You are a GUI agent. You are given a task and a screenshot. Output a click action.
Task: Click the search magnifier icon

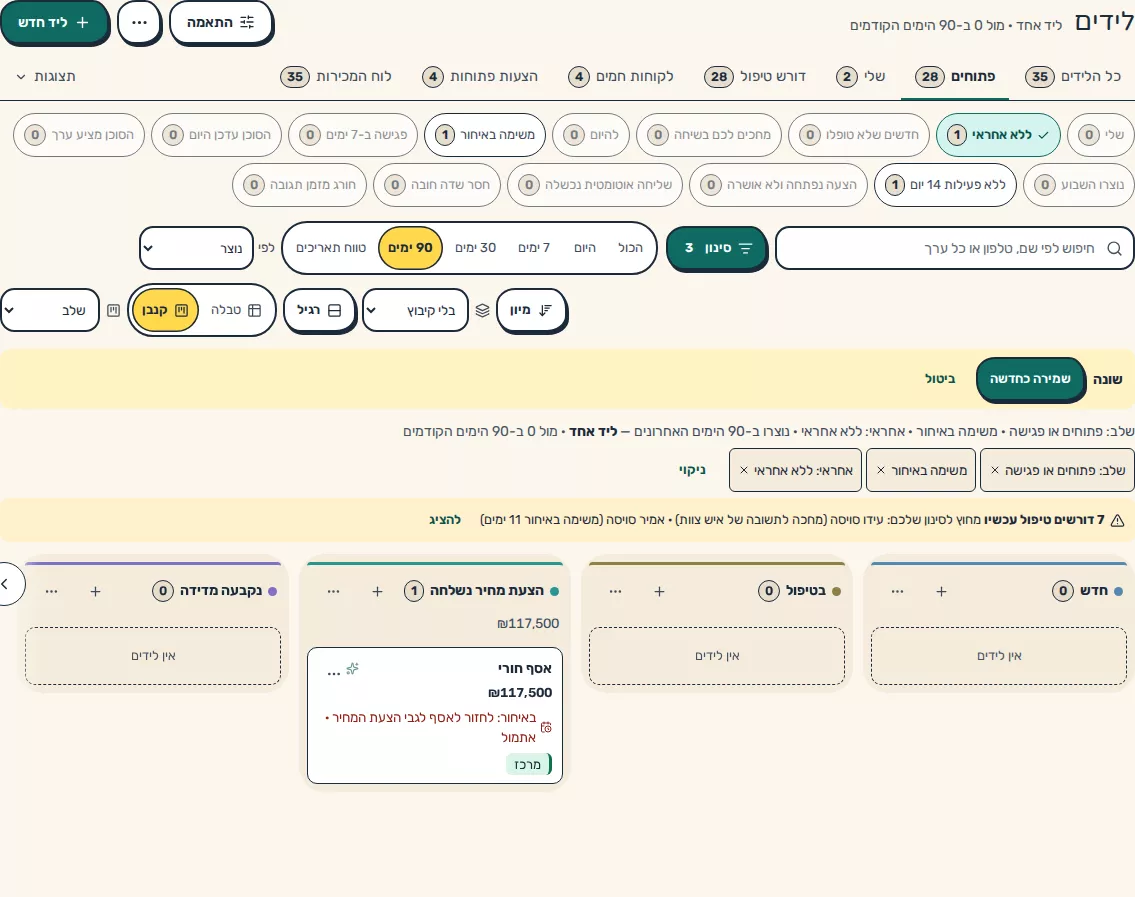[1115, 248]
